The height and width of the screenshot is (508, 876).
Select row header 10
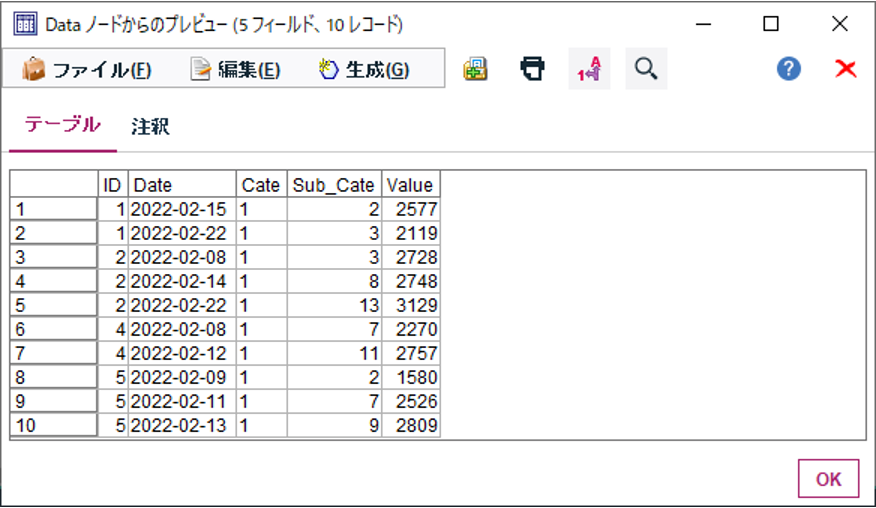(x=54, y=425)
